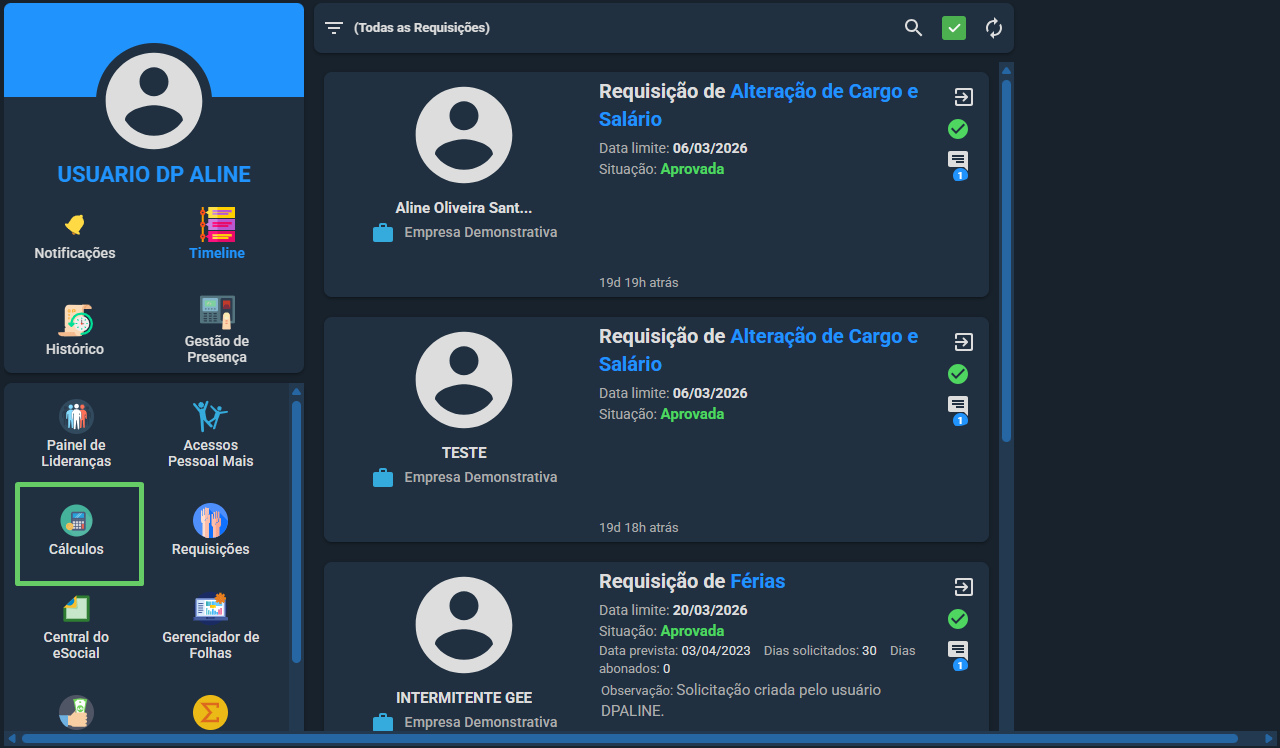Open the filter menu for Todas as Requisições

tap(334, 28)
